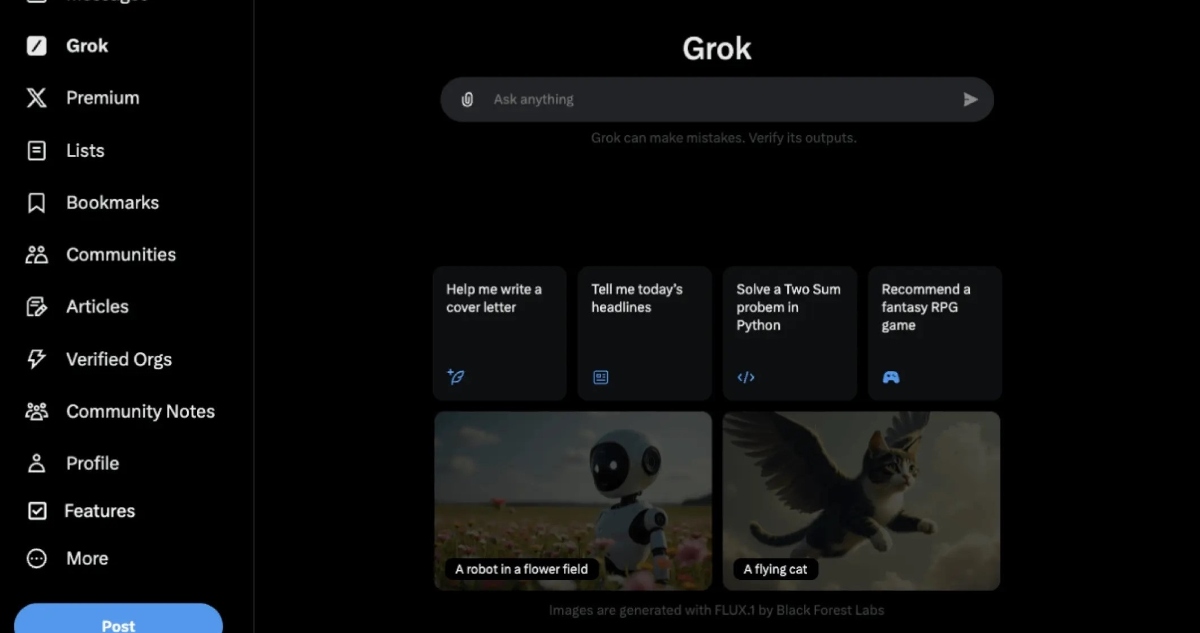Open Lists icon in sidebar
Screen dimensions: 1200x633
point(37,151)
